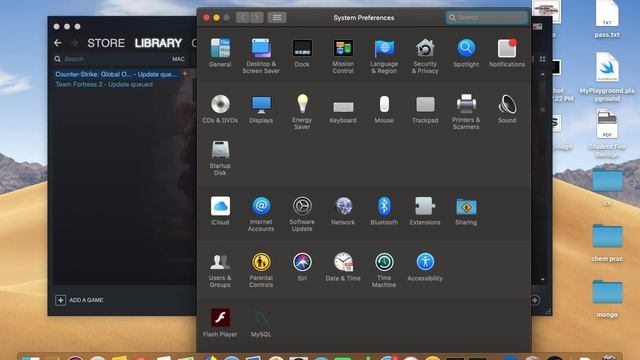Open Users & Groups pane
The height and width of the screenshot is (360, 640).
220,270
